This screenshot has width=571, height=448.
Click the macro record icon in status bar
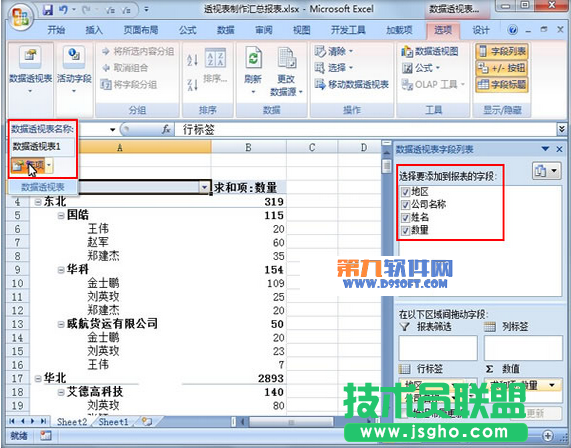tap(46, 435)
